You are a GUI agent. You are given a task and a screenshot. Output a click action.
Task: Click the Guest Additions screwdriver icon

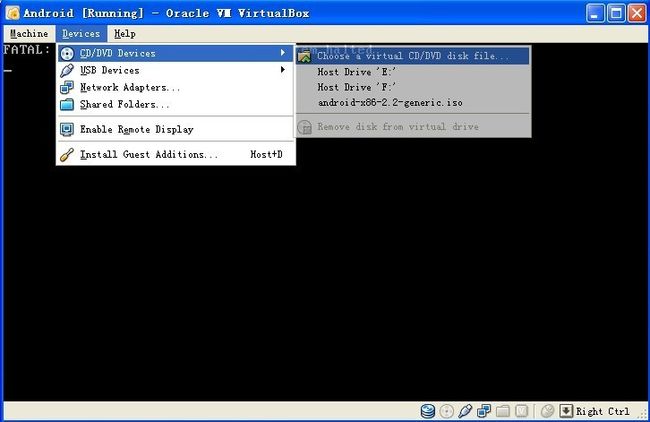pos(67,155)
